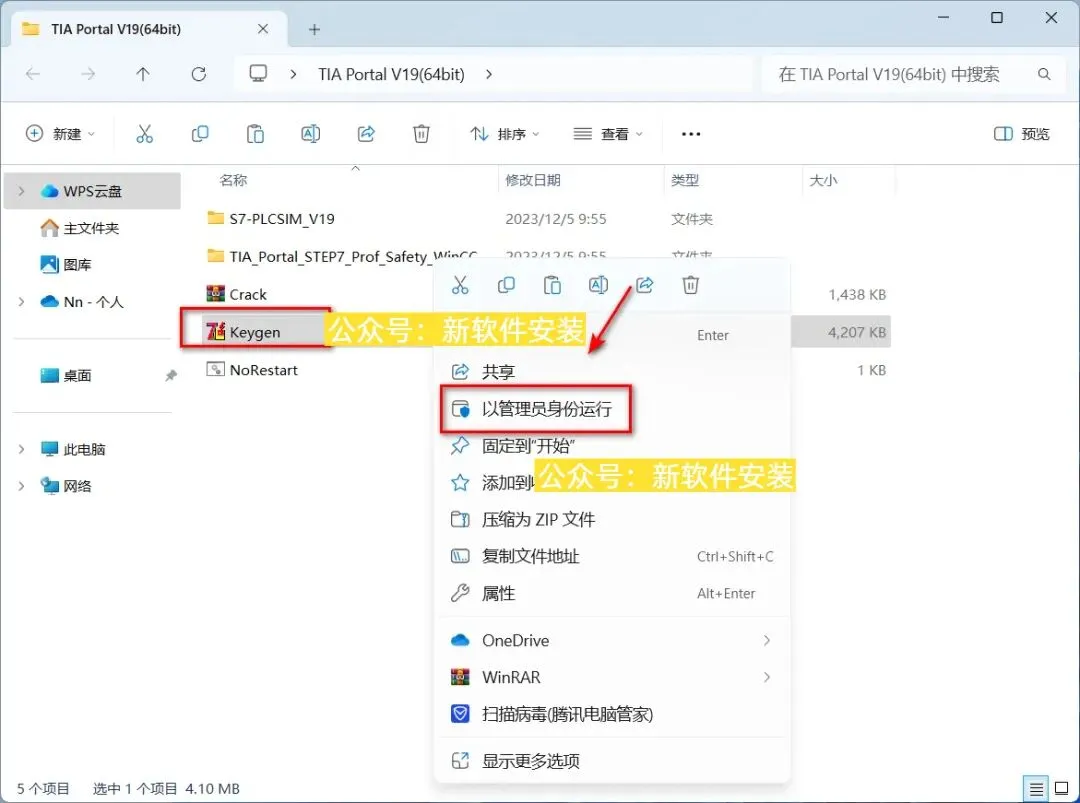This screenshot has height=803, width=1080.
Task: Expand WinRAR submenu arrow
Action: click(767, 677)
